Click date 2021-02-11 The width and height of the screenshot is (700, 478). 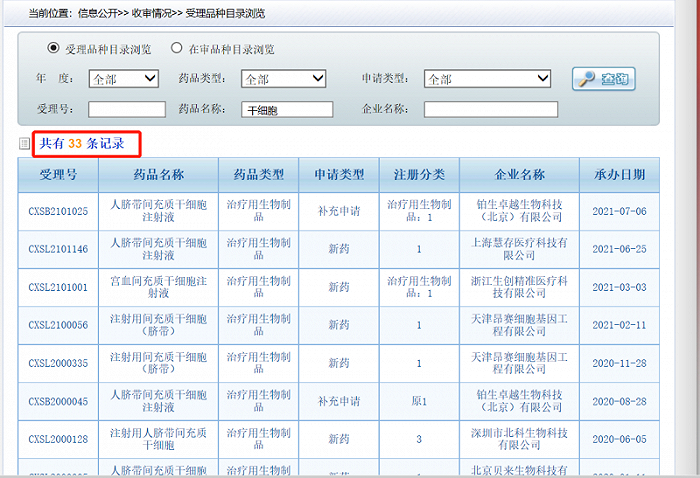point(620,325)
